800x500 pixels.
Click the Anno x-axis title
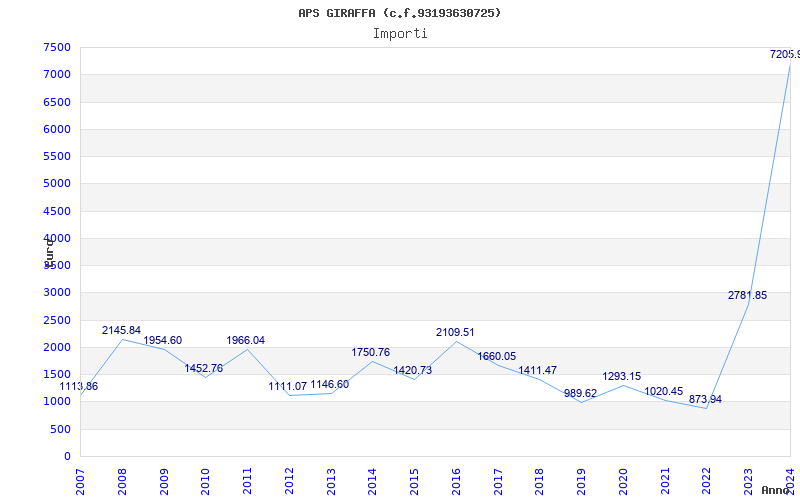(x=778, y=490)
